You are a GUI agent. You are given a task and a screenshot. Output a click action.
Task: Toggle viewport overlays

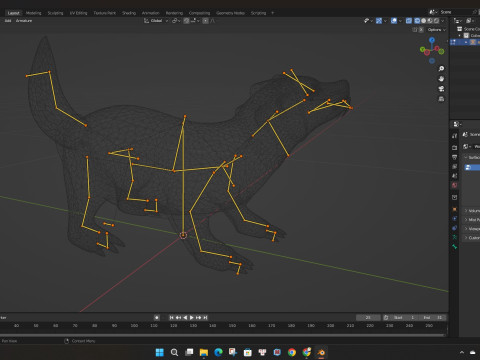point(394,21)
